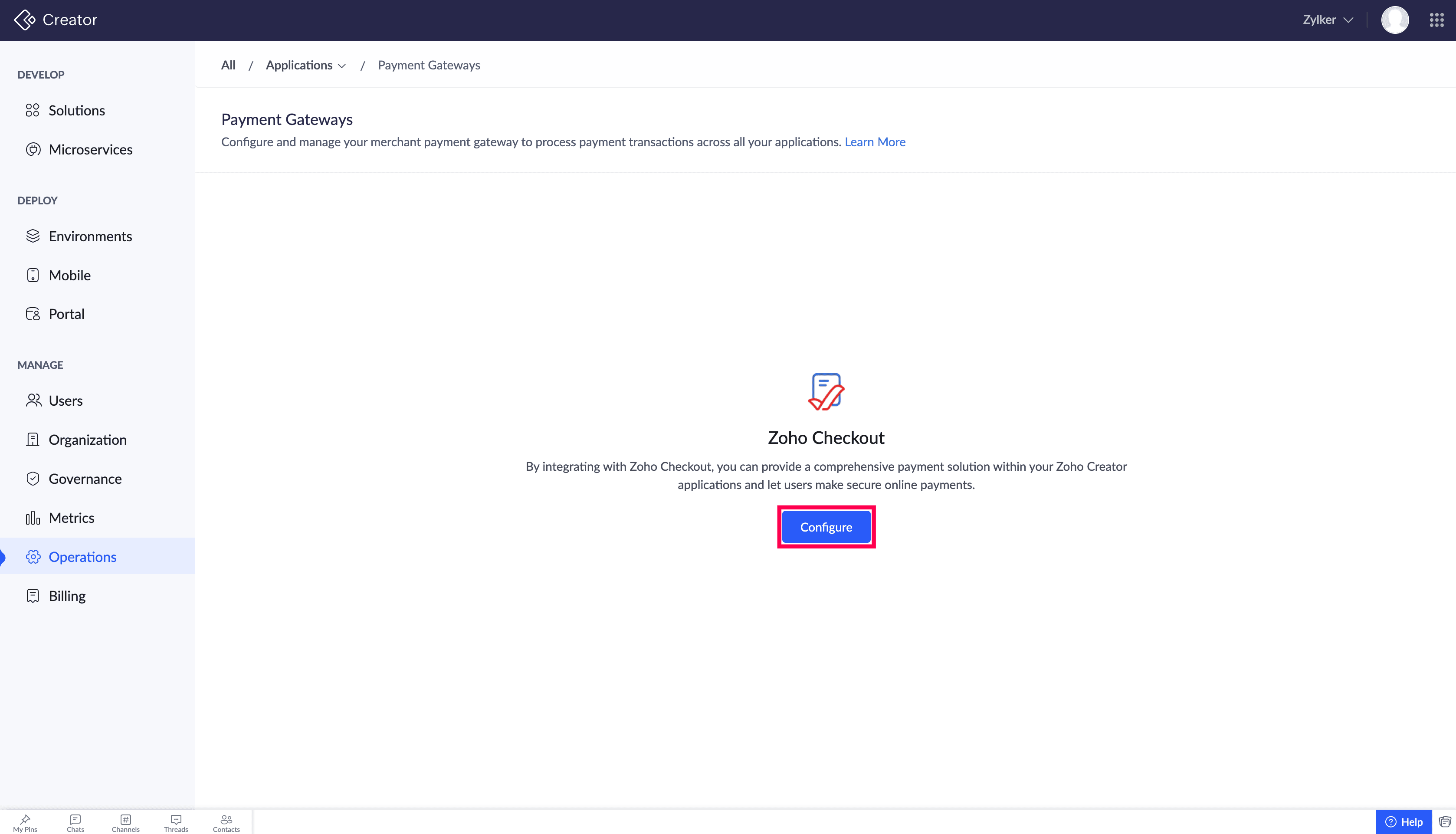Open the Contacts icon in the bottom bar

point(226,823)
